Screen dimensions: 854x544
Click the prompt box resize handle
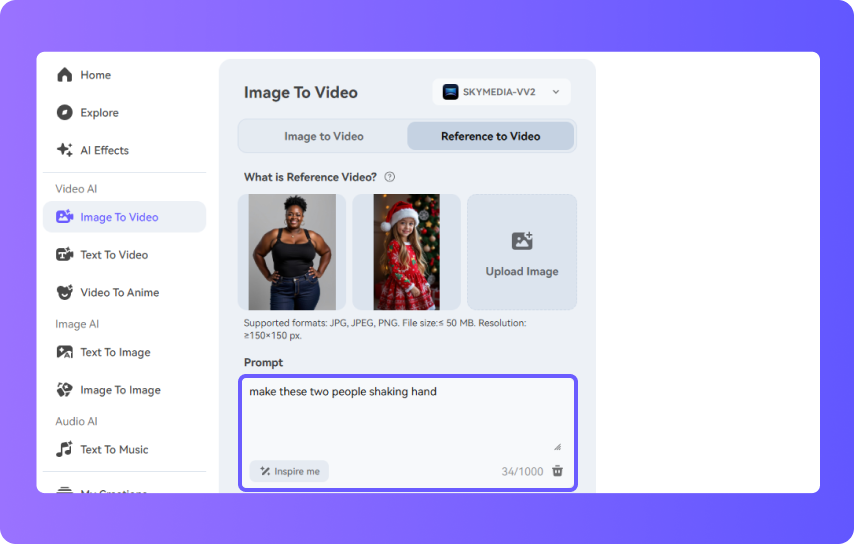(x=557, y=447)
